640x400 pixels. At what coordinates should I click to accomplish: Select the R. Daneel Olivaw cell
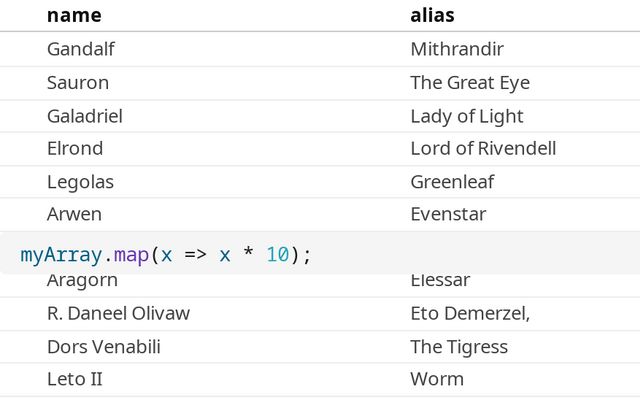pos(118,313)
